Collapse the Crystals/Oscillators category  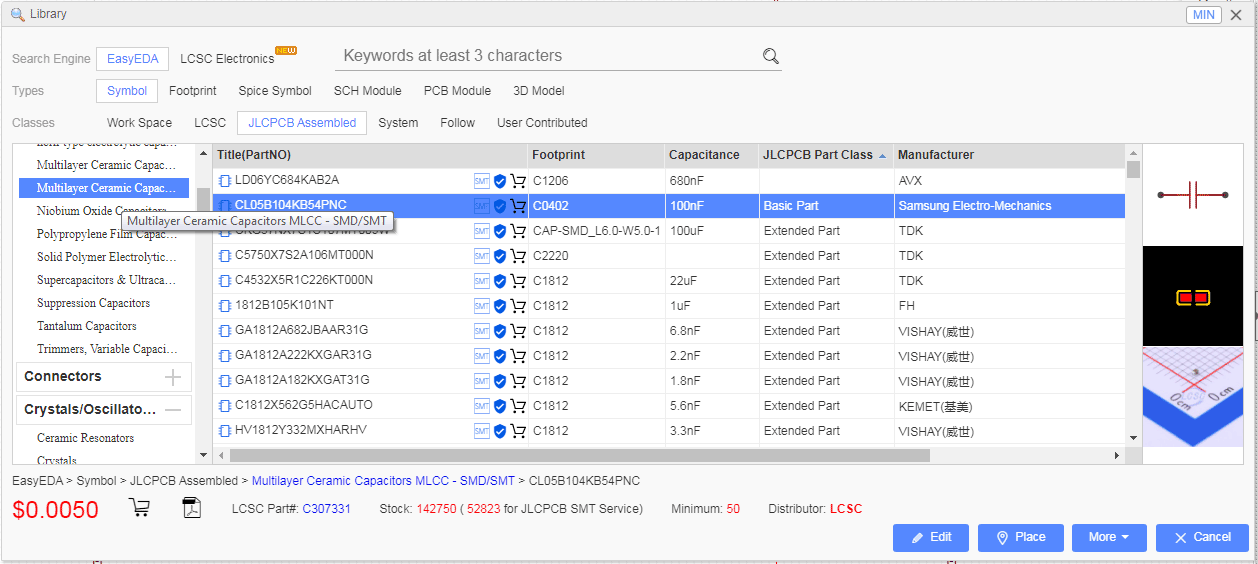click(173, 409)
